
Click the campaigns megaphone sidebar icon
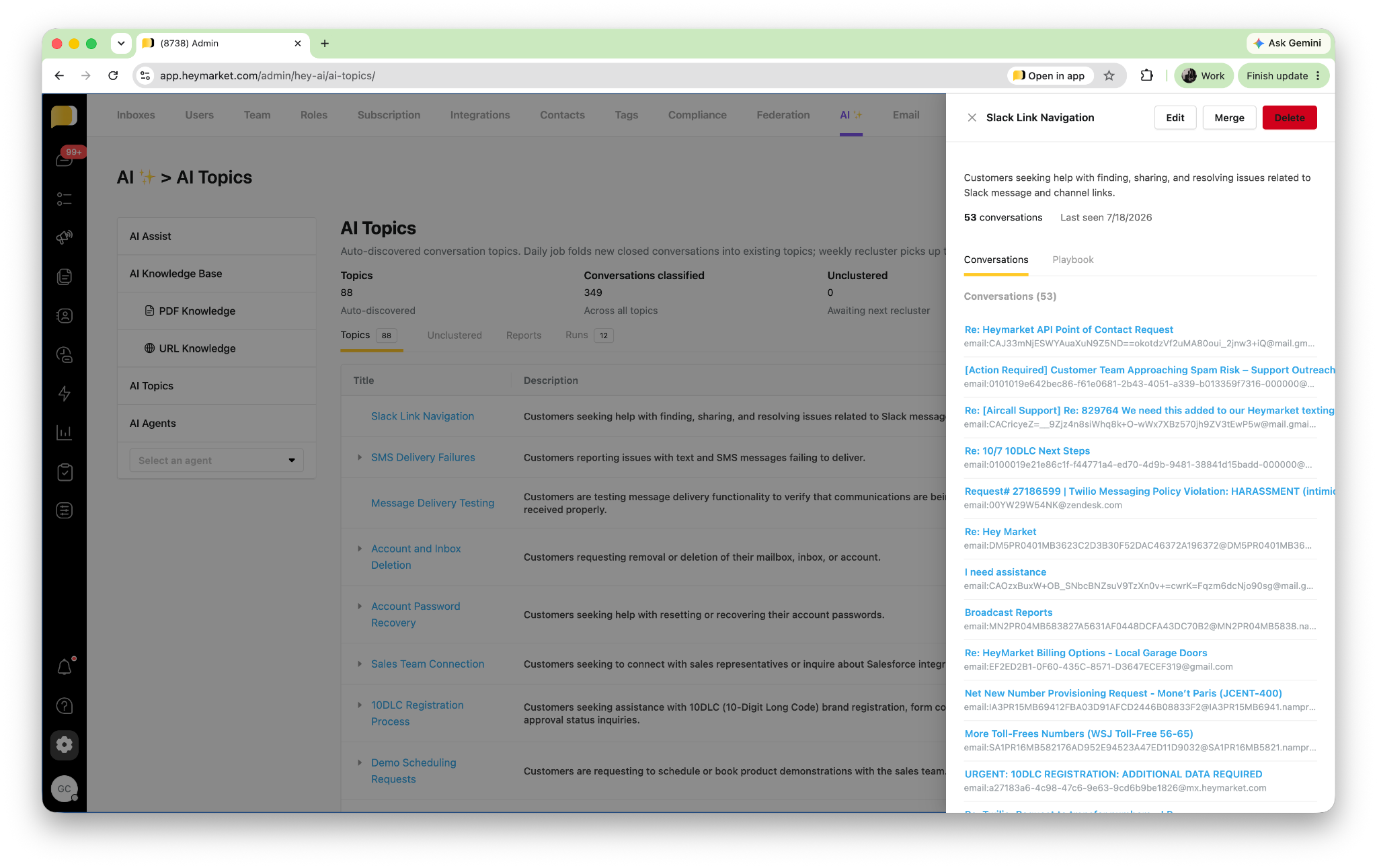pos(65,237)
